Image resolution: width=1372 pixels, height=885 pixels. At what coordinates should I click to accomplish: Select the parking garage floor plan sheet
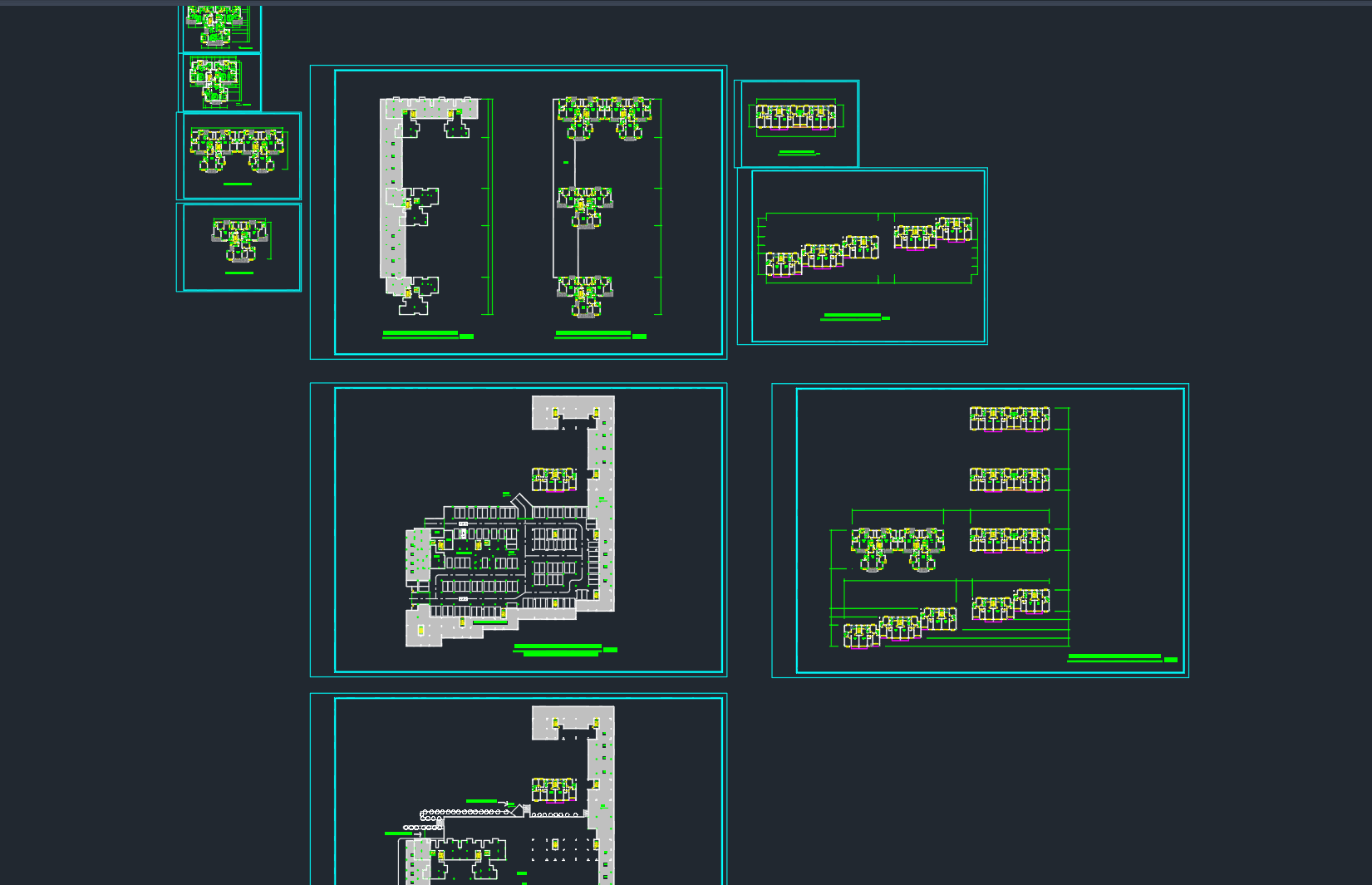519,530
